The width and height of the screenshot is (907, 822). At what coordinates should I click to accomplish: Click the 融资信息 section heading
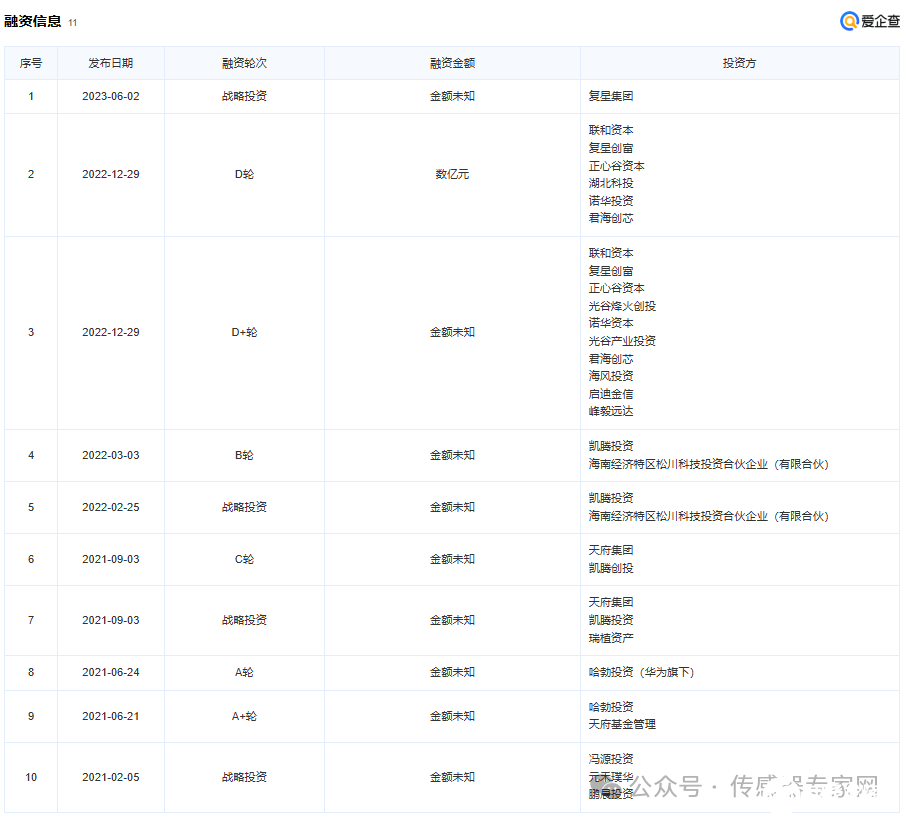(x=32, y=21)
